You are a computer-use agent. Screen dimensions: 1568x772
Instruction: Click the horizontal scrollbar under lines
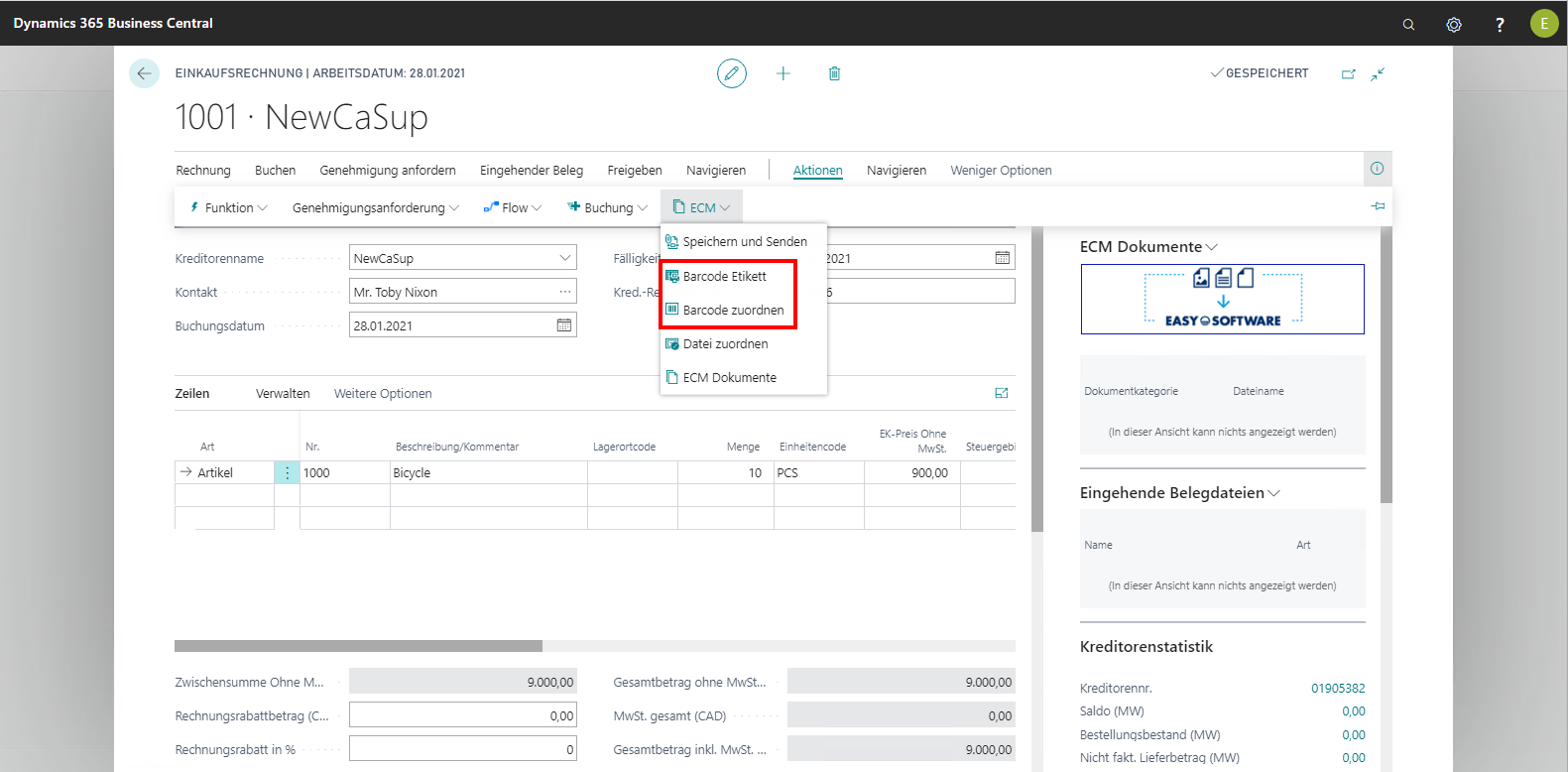tap(358, 646)
